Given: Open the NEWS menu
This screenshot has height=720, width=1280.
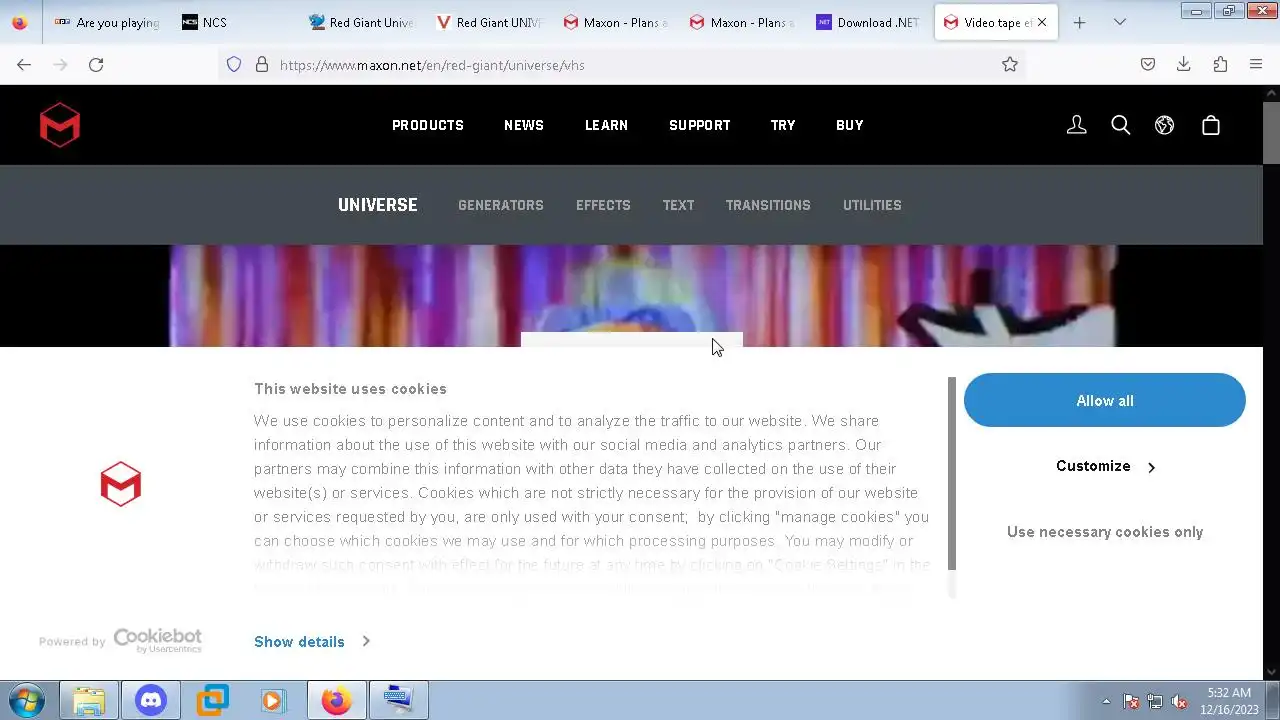Looking at the screenshot, I should click(x=524, y=125).
